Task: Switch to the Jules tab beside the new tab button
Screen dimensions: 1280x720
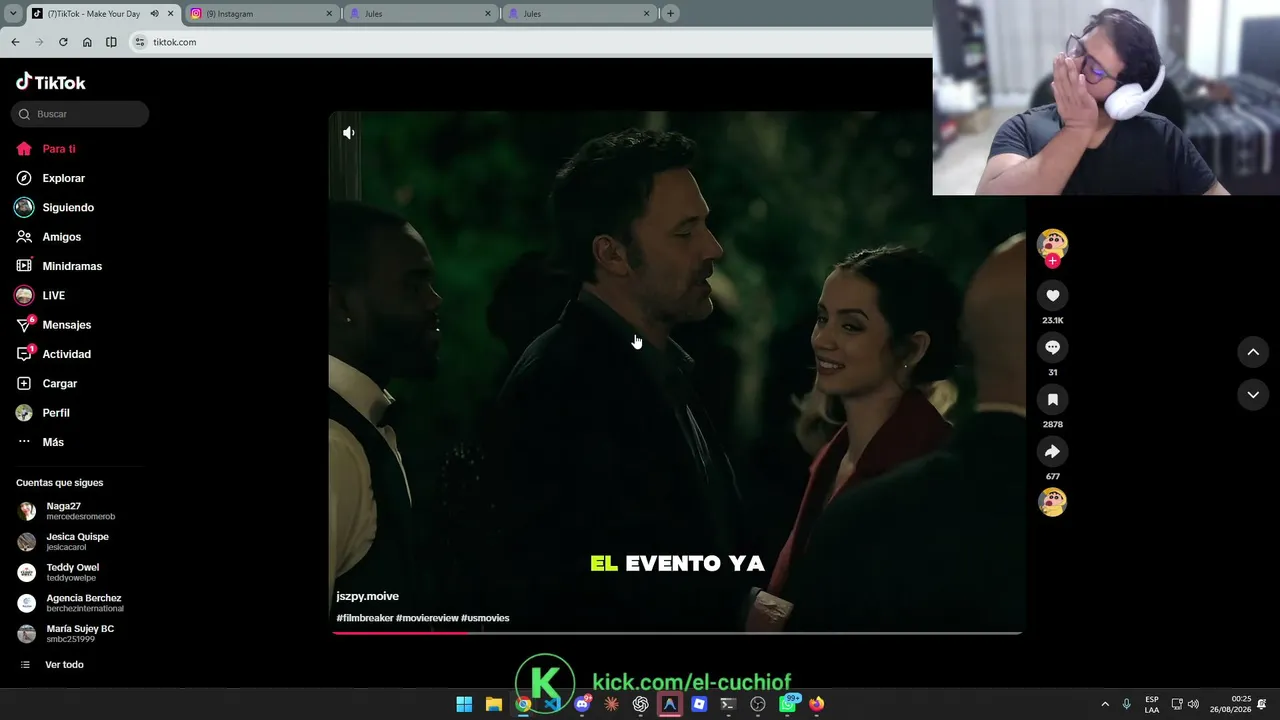Action: tap(578, 14)
